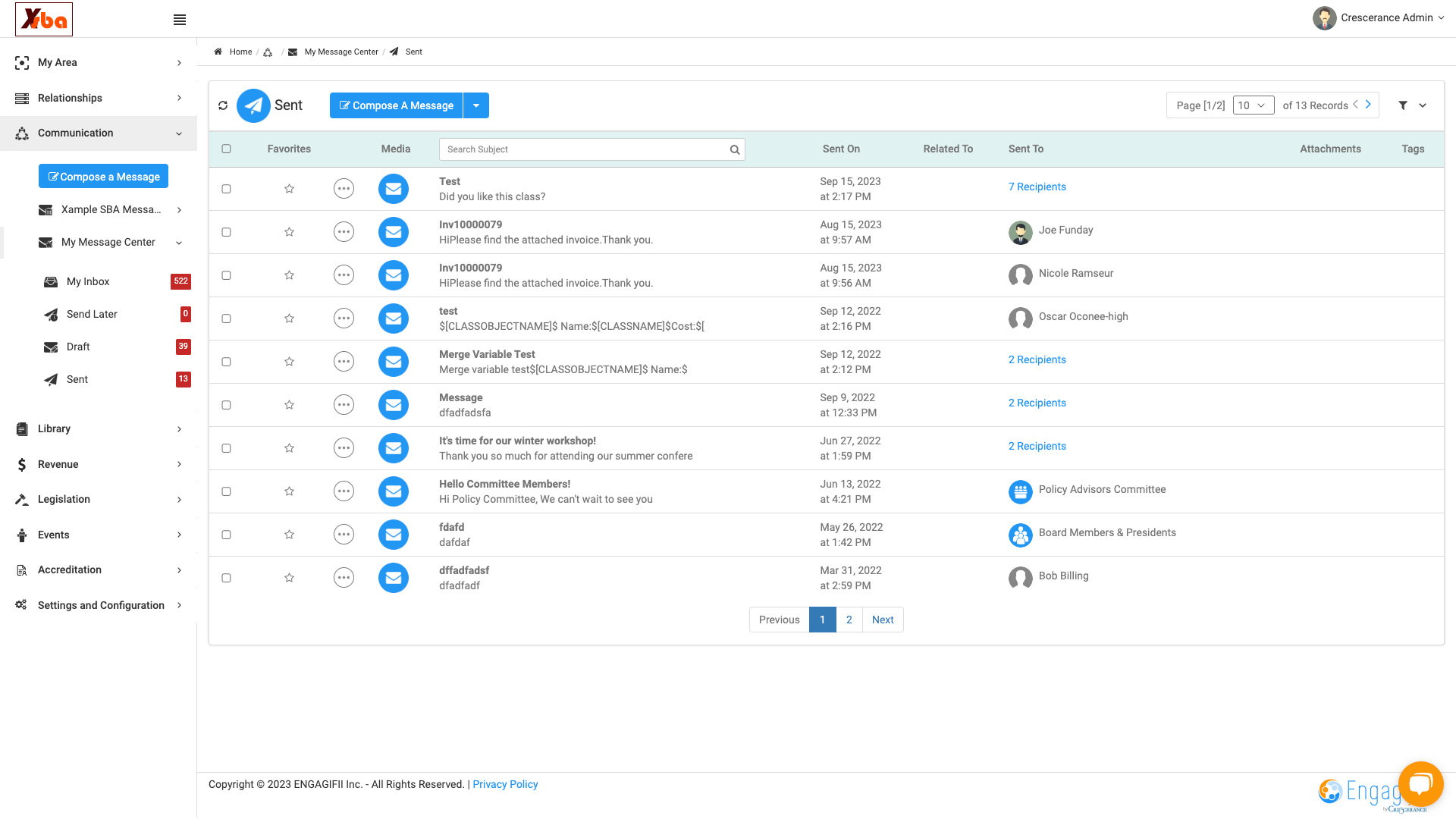Open the 7 Recipients link
This screenshot has height=819, width=1456.
pyautogui.click(x=1037, y=187)
